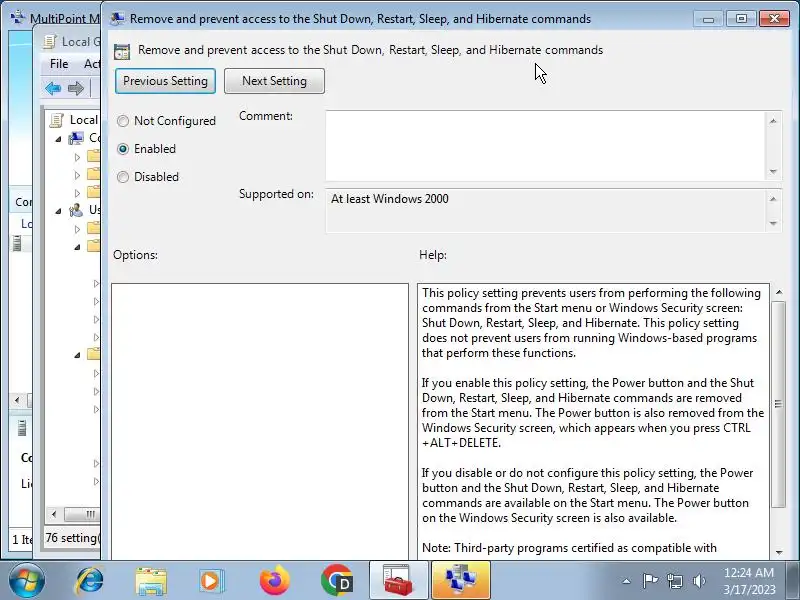Click Supported on box up arrow
This screenshot has height=600, width=800.
(773, 199)
